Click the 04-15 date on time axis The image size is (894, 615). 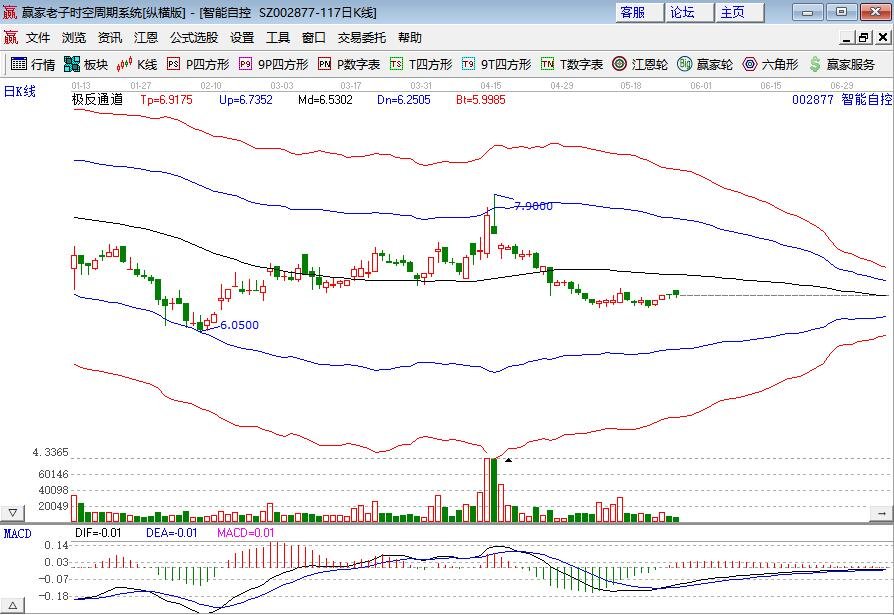490,85
